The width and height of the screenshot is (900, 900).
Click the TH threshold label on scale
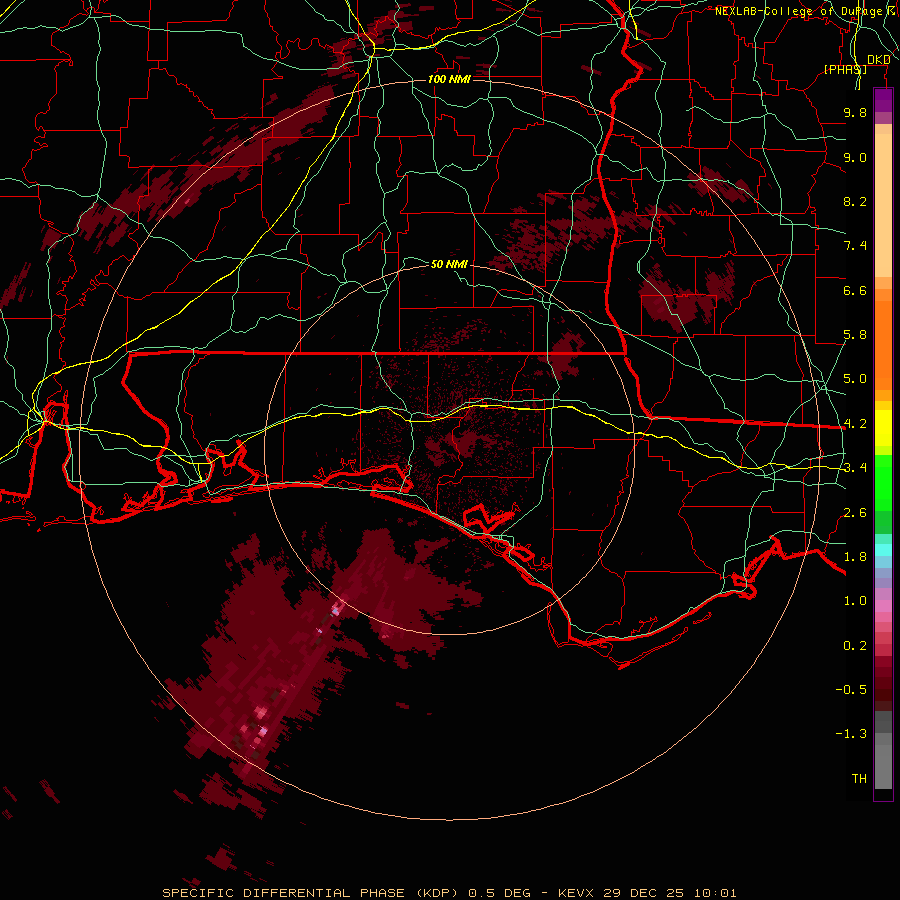click(859, 779)
